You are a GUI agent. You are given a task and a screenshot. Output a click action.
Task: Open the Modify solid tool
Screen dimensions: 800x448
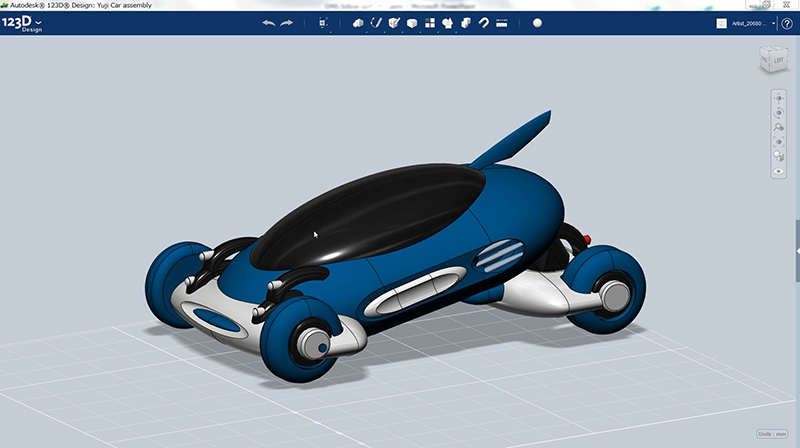click(411, 23)
